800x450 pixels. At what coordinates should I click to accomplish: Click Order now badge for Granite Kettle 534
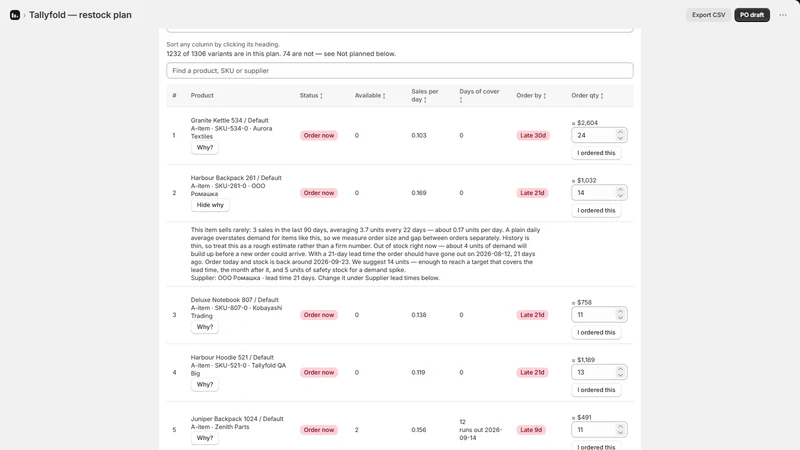pyautogui.click(x=319, y=135)
